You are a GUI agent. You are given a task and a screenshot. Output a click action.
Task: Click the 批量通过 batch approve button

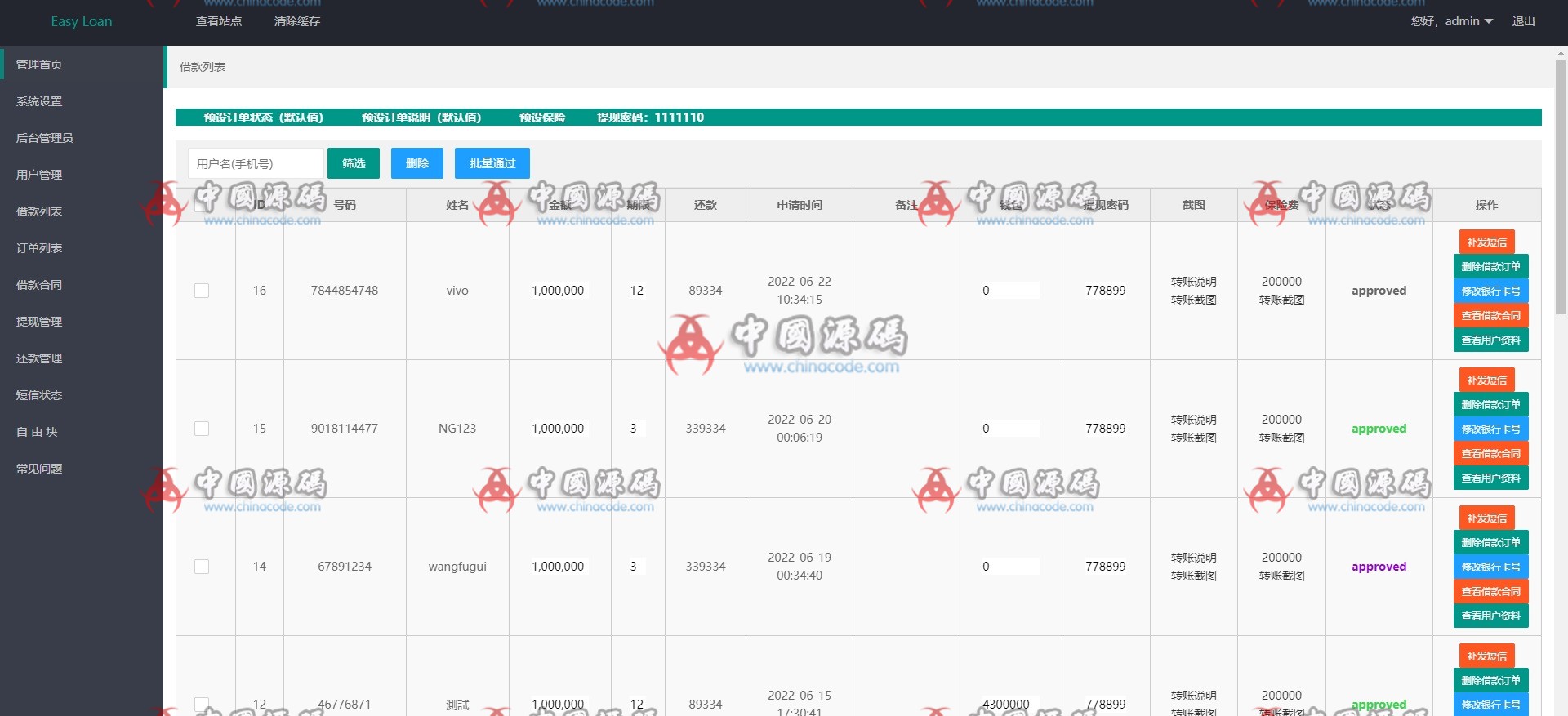coord(492,163)
